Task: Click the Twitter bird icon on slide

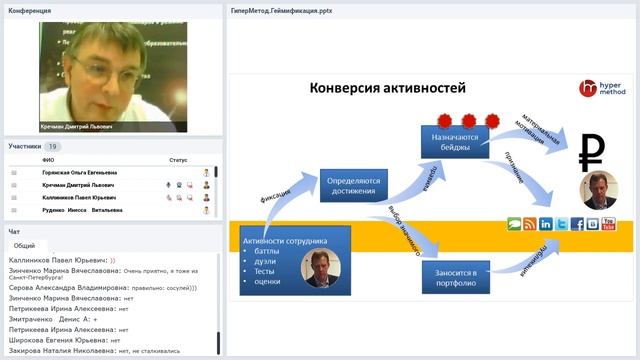Action: tap(561, 224)
